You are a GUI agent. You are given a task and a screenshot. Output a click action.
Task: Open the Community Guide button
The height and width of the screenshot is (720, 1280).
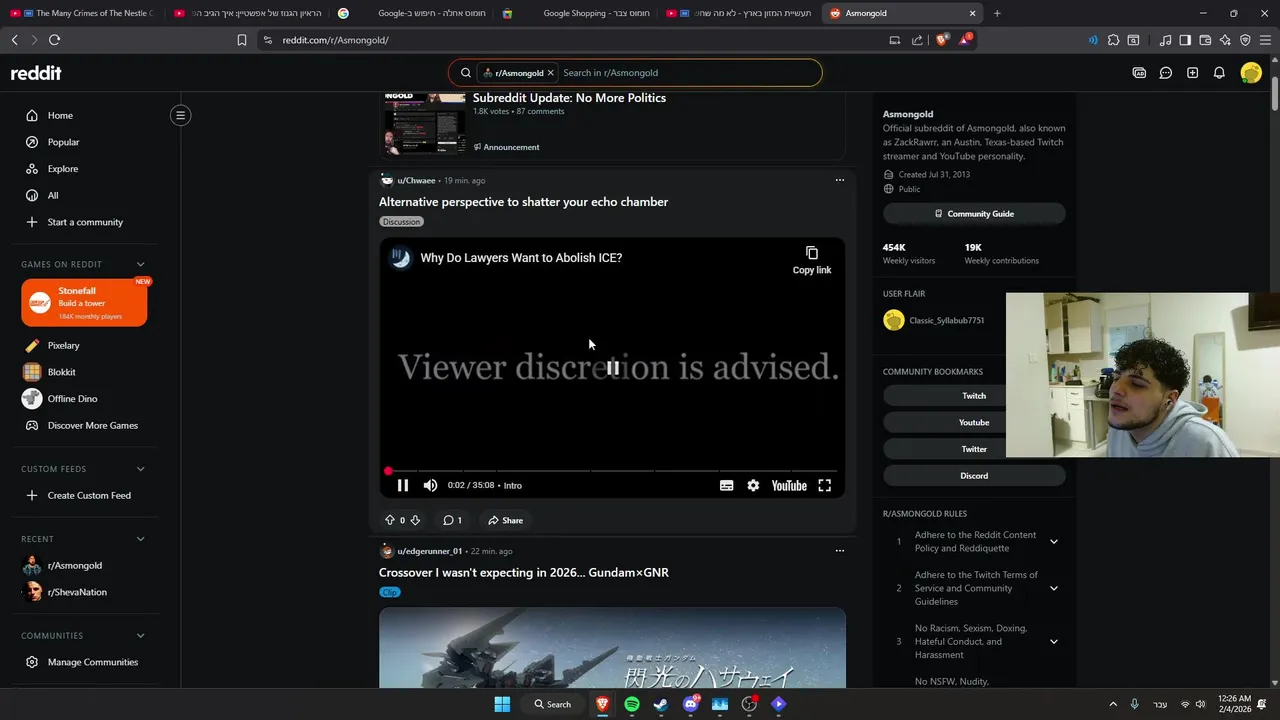click(974, 214)
